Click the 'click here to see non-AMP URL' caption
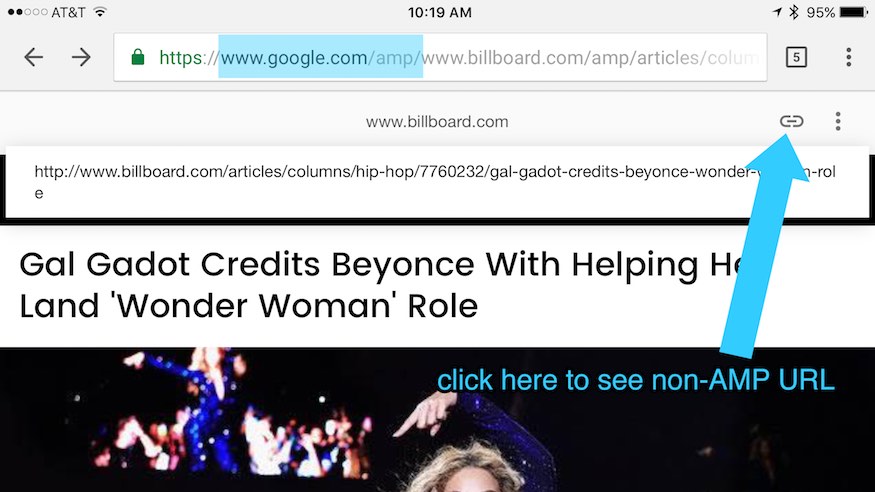 636,380
